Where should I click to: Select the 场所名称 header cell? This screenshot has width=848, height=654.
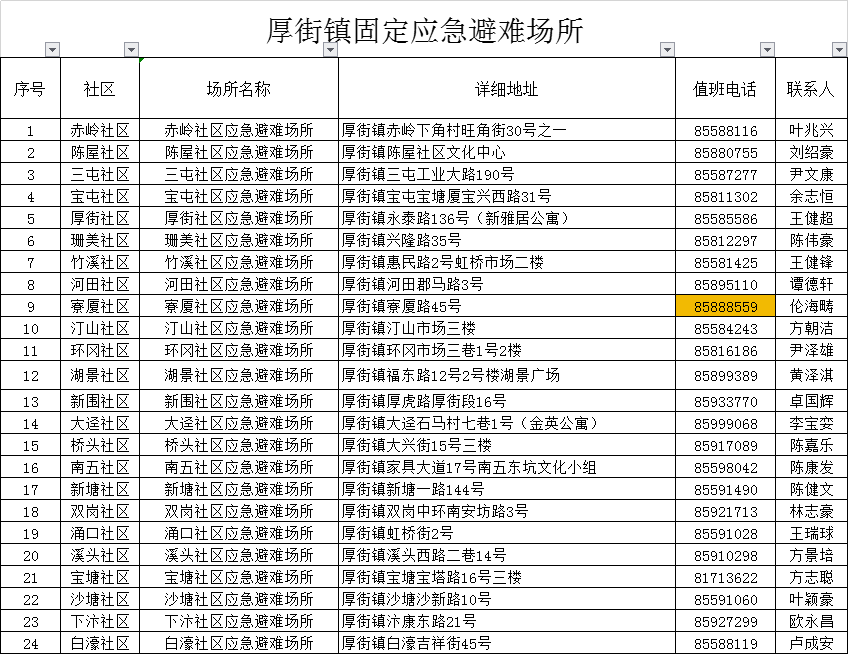coord(238,89)
